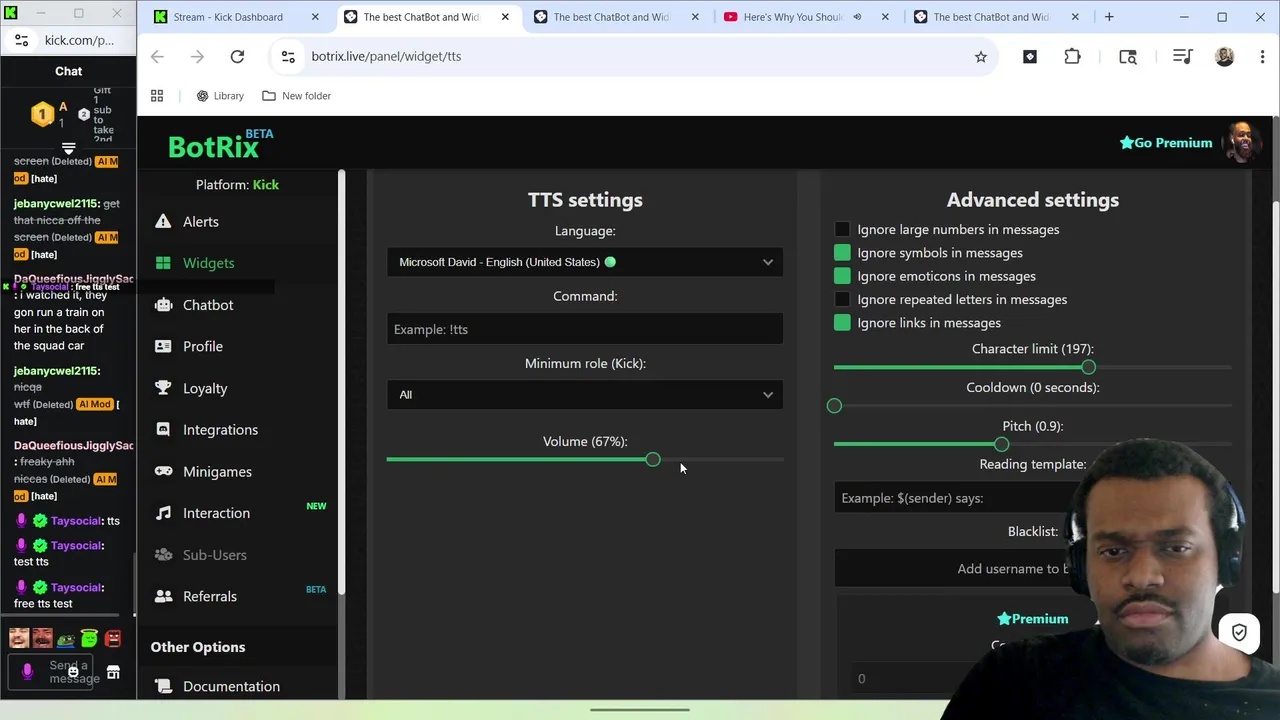This screenshot has width=1280, height=720.
Task: Open a new browser tab
Action: [1109, 17]
